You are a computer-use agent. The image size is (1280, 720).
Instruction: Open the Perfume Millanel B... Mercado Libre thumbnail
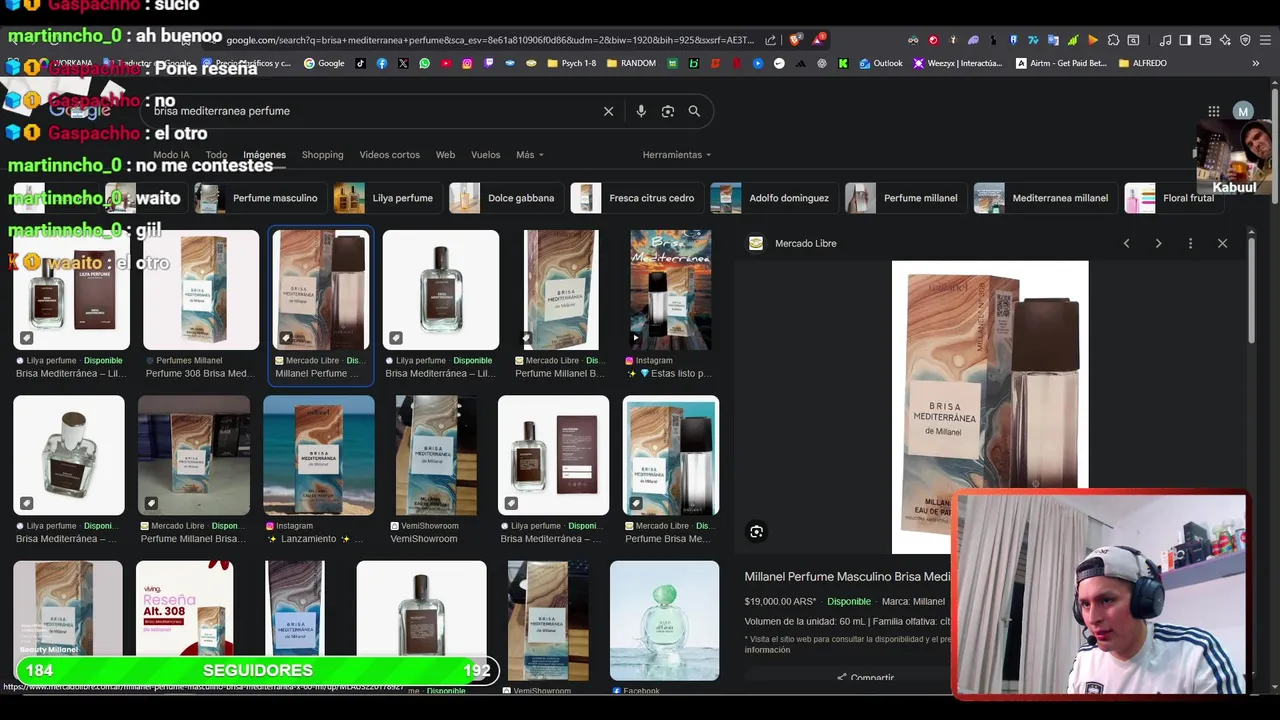point(561,290)
